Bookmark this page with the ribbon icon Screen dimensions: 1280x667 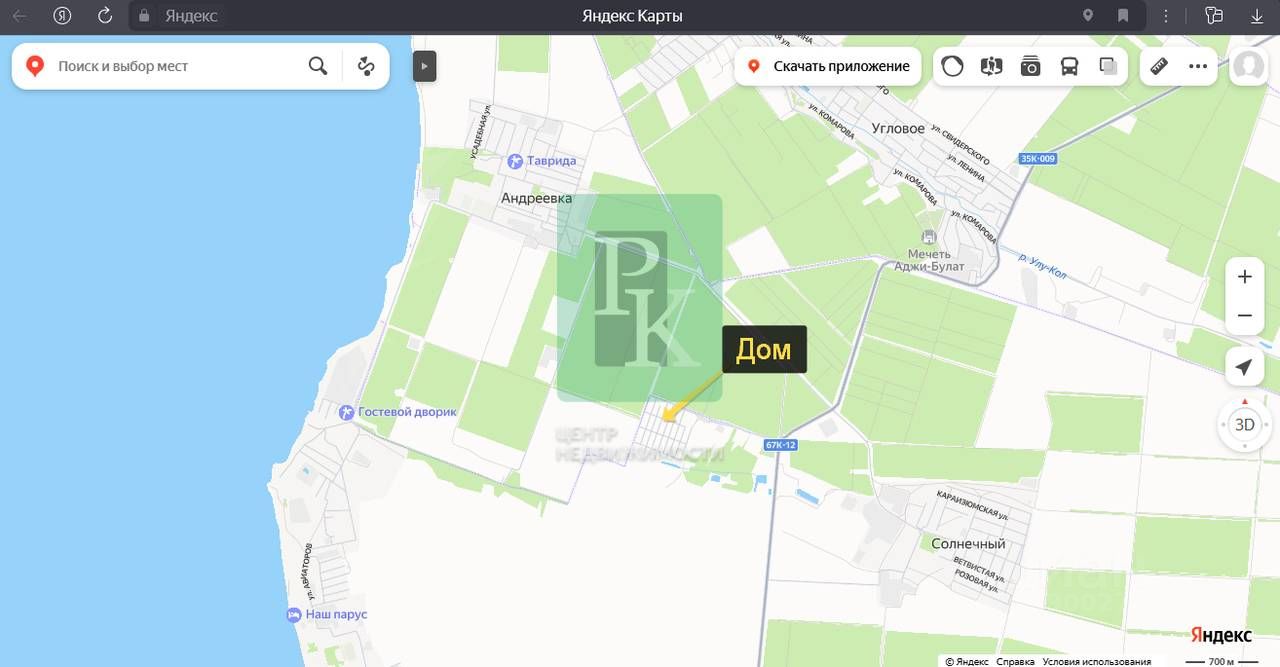tap(1123, 16)
